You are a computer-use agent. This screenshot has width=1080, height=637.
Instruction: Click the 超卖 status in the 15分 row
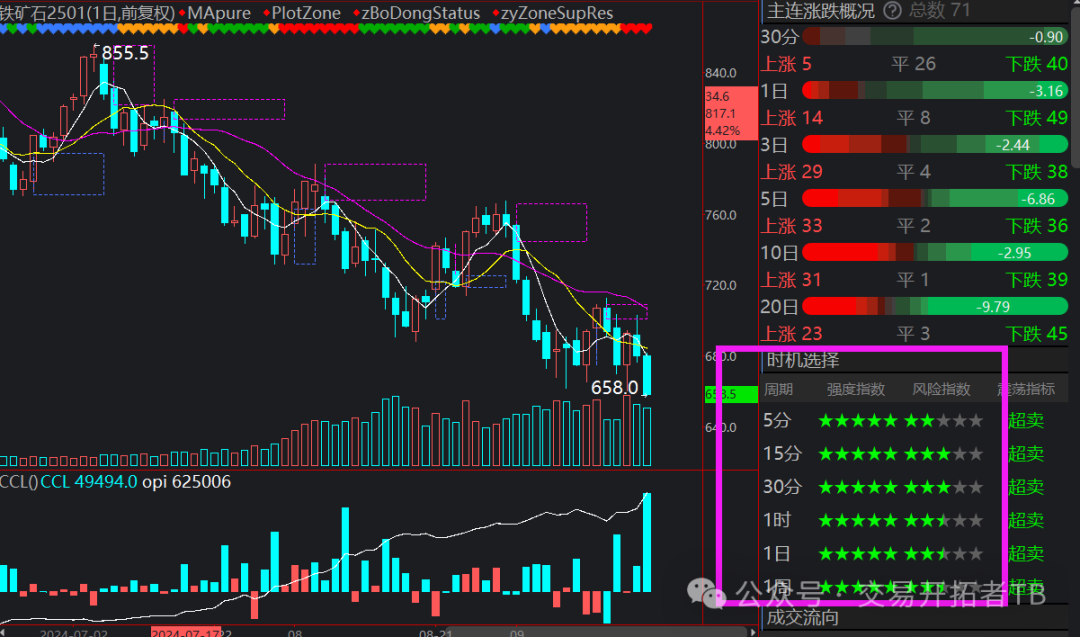1026,454
